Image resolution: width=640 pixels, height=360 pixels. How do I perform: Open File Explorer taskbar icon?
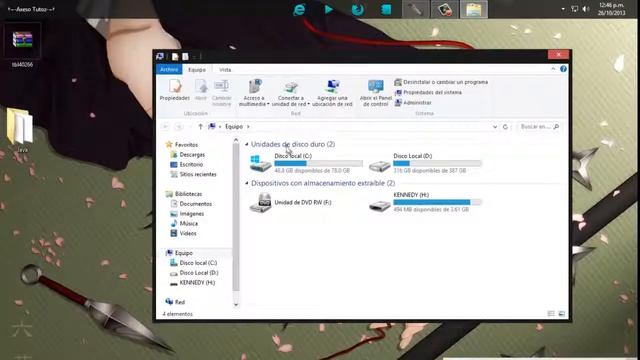(474, 9)
